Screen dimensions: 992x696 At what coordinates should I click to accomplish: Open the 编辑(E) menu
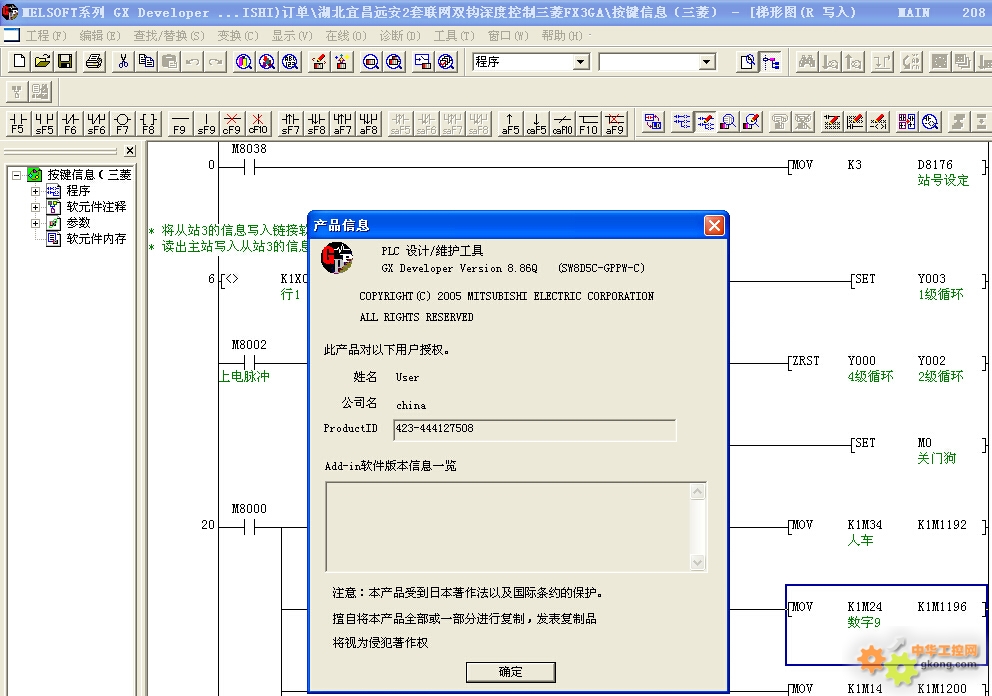tap(100, 36)
